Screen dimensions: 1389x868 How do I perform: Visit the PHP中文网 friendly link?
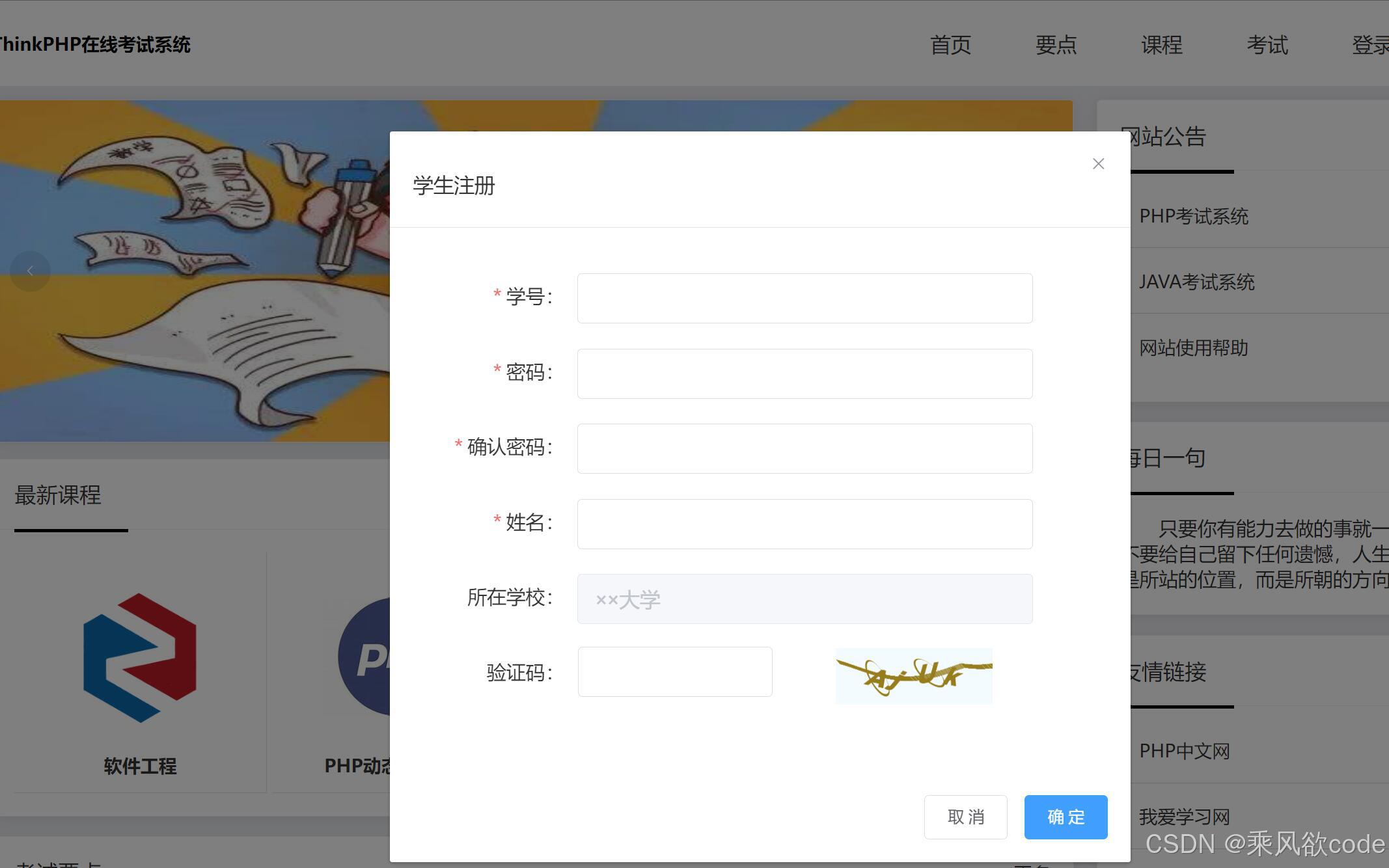[1184, 751]
